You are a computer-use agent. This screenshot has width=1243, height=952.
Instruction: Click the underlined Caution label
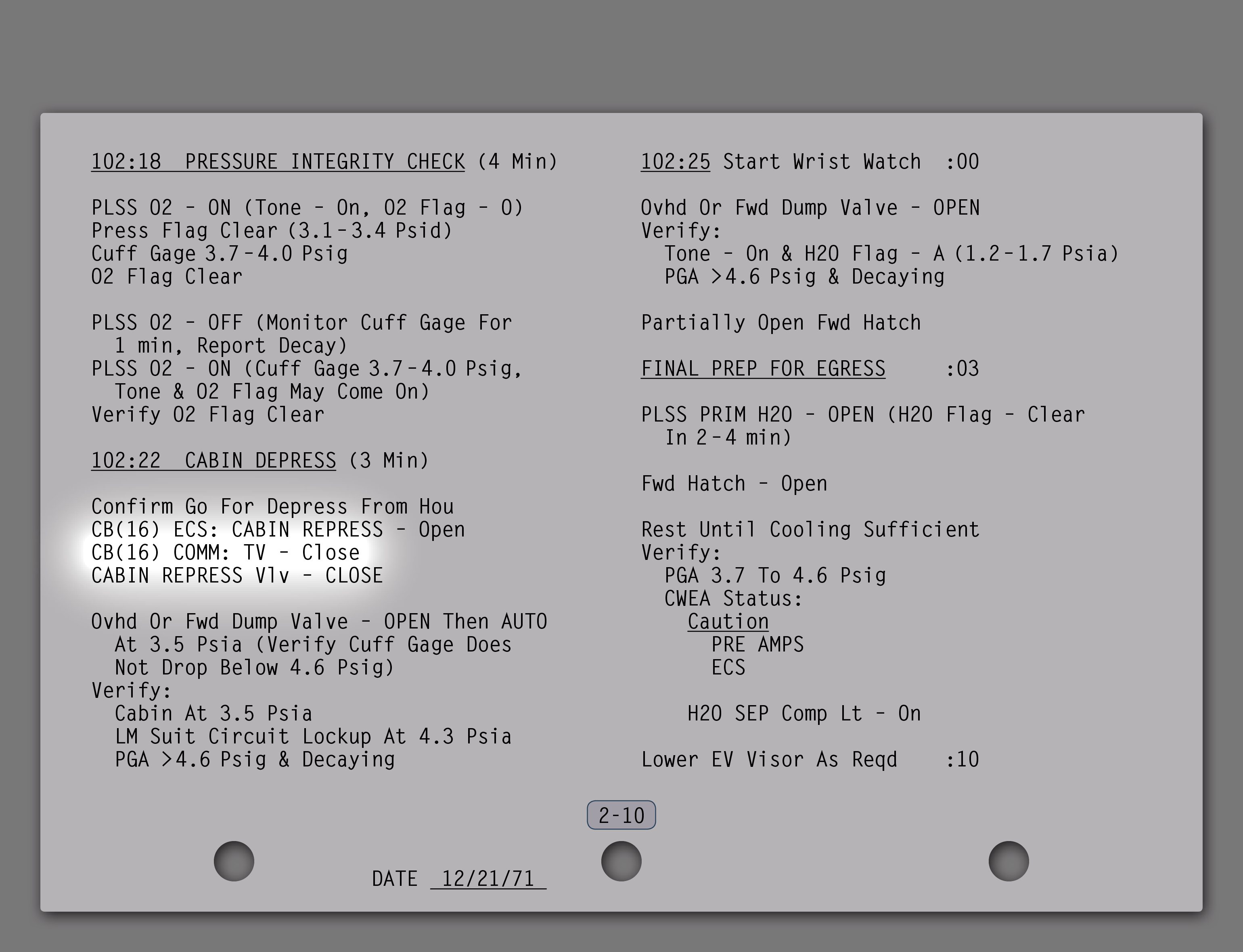[x=728, y=622]
